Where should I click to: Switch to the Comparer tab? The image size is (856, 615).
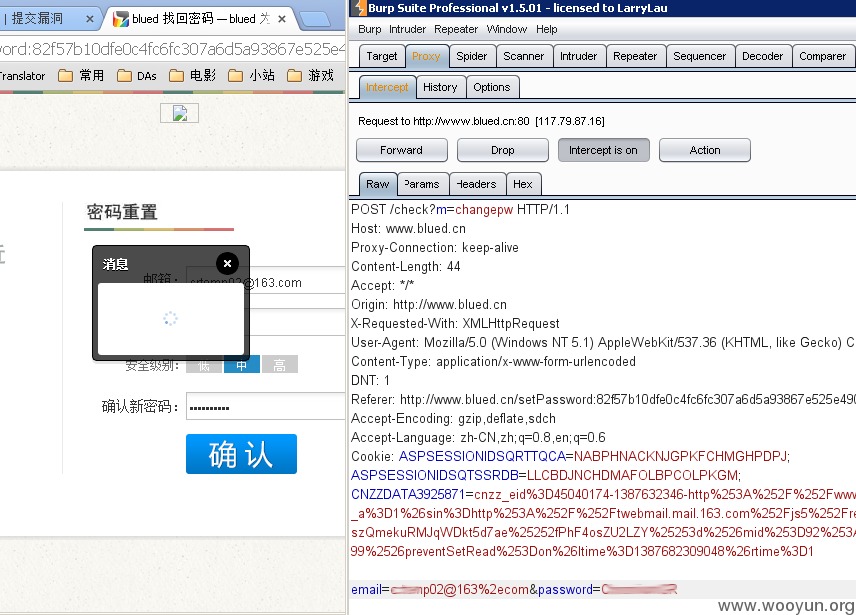point(822,56)
